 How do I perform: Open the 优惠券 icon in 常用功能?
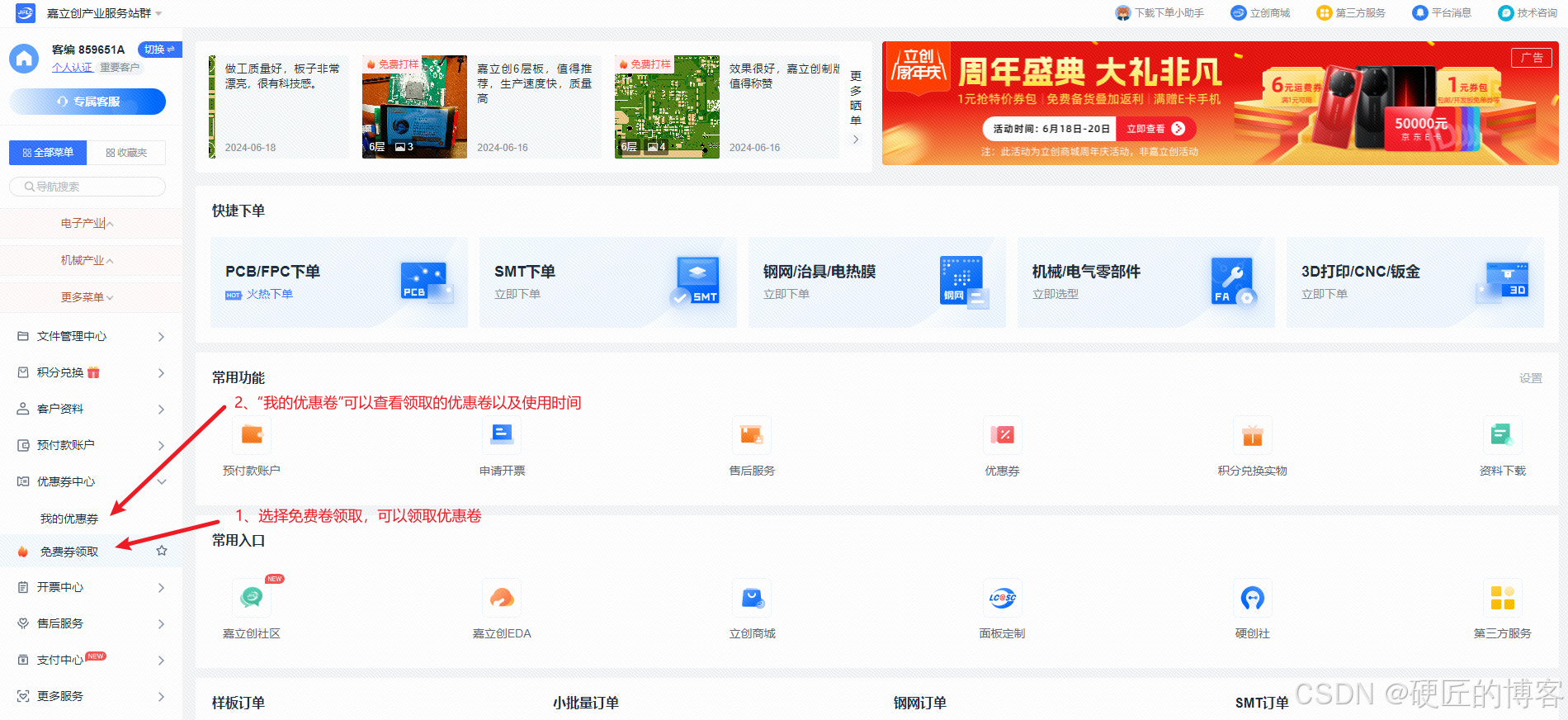coord(1002,434)
